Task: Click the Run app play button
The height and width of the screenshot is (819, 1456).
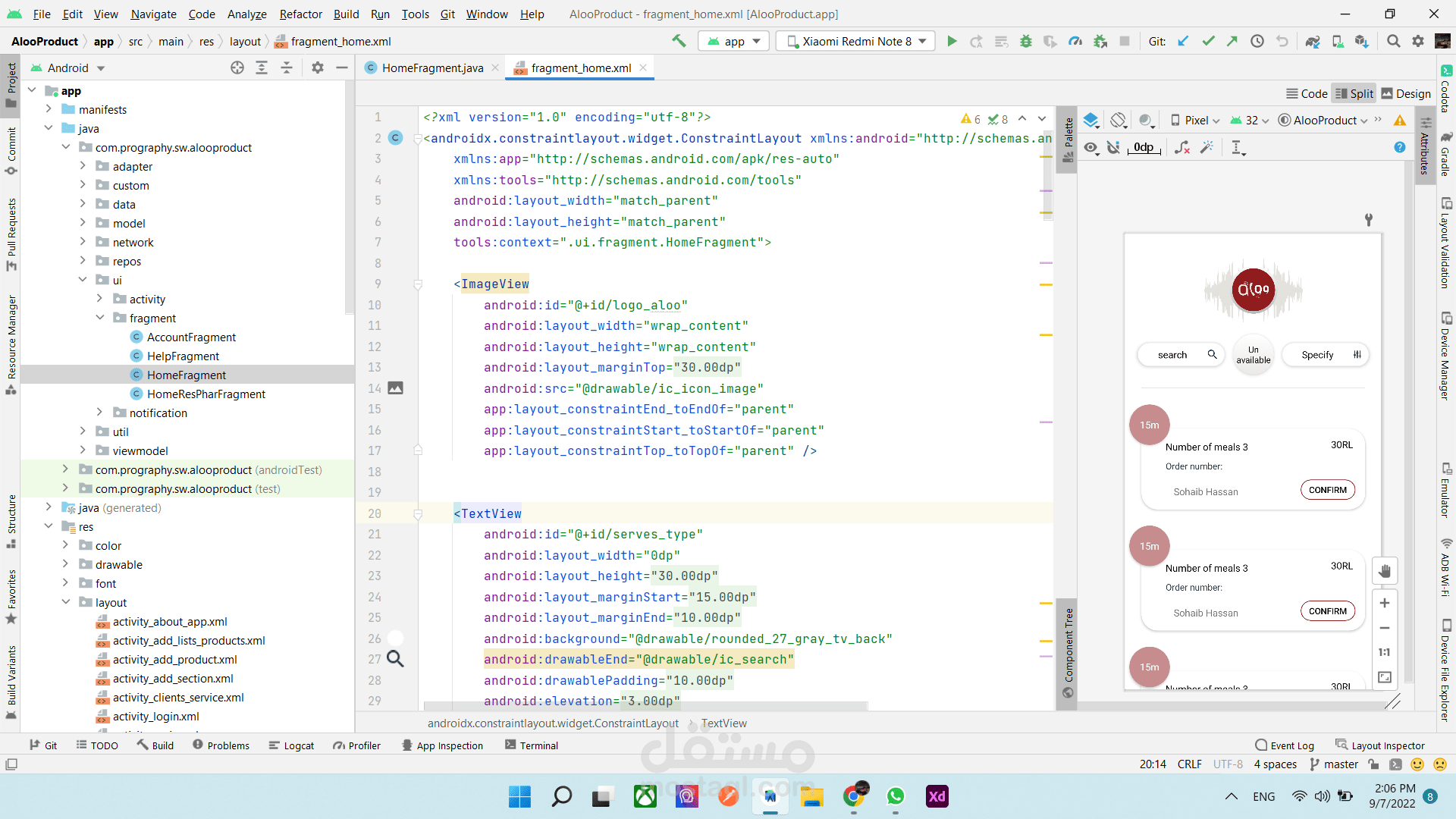Action: pos(952,42)
